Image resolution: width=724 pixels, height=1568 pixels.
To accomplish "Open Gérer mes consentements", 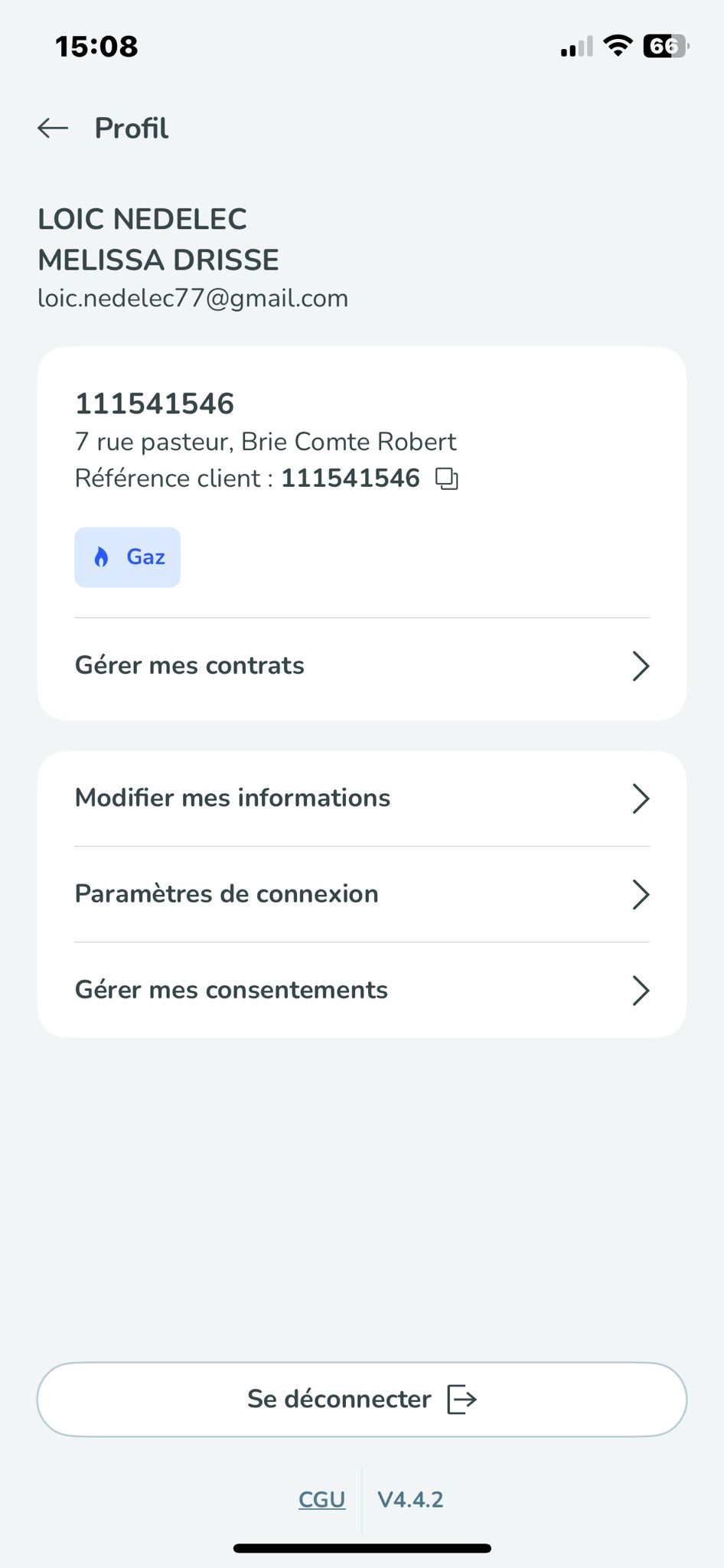I will coord(231,989).
